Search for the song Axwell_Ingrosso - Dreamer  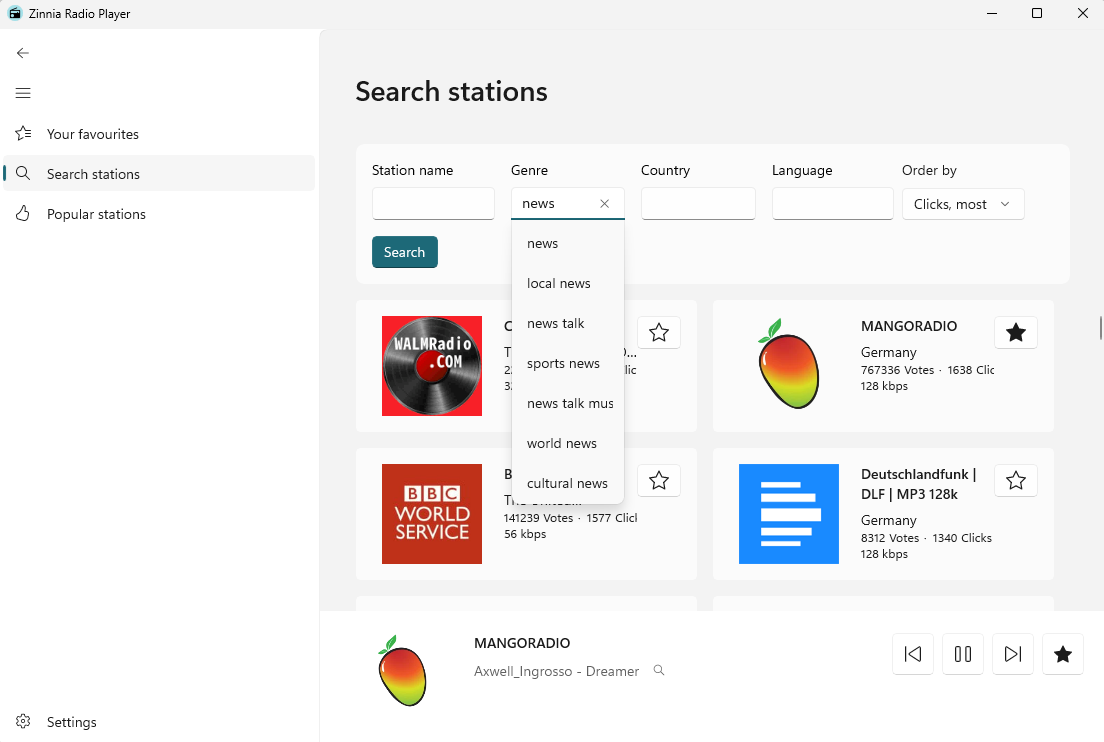tap(659, 671)
